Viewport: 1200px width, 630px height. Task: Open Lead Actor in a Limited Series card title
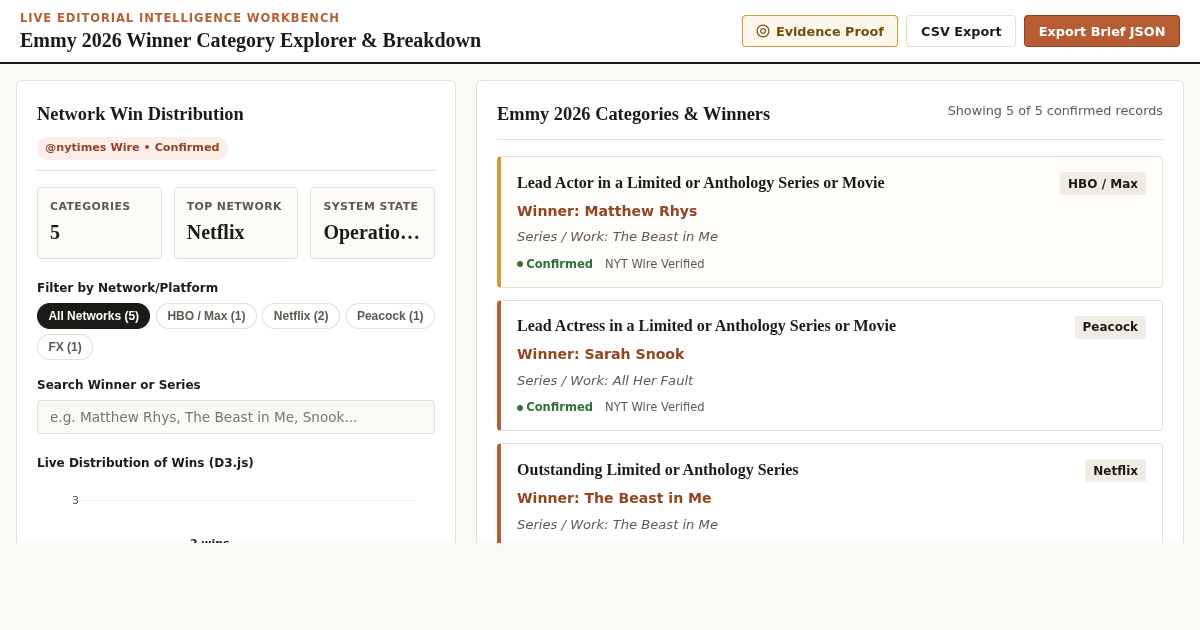(x=700, y=183)
